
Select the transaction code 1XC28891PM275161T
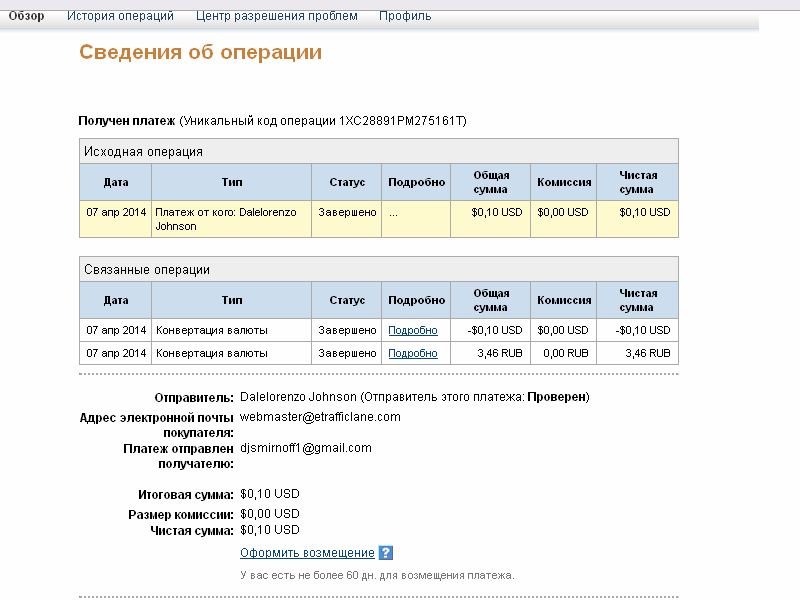pos(401,121)
